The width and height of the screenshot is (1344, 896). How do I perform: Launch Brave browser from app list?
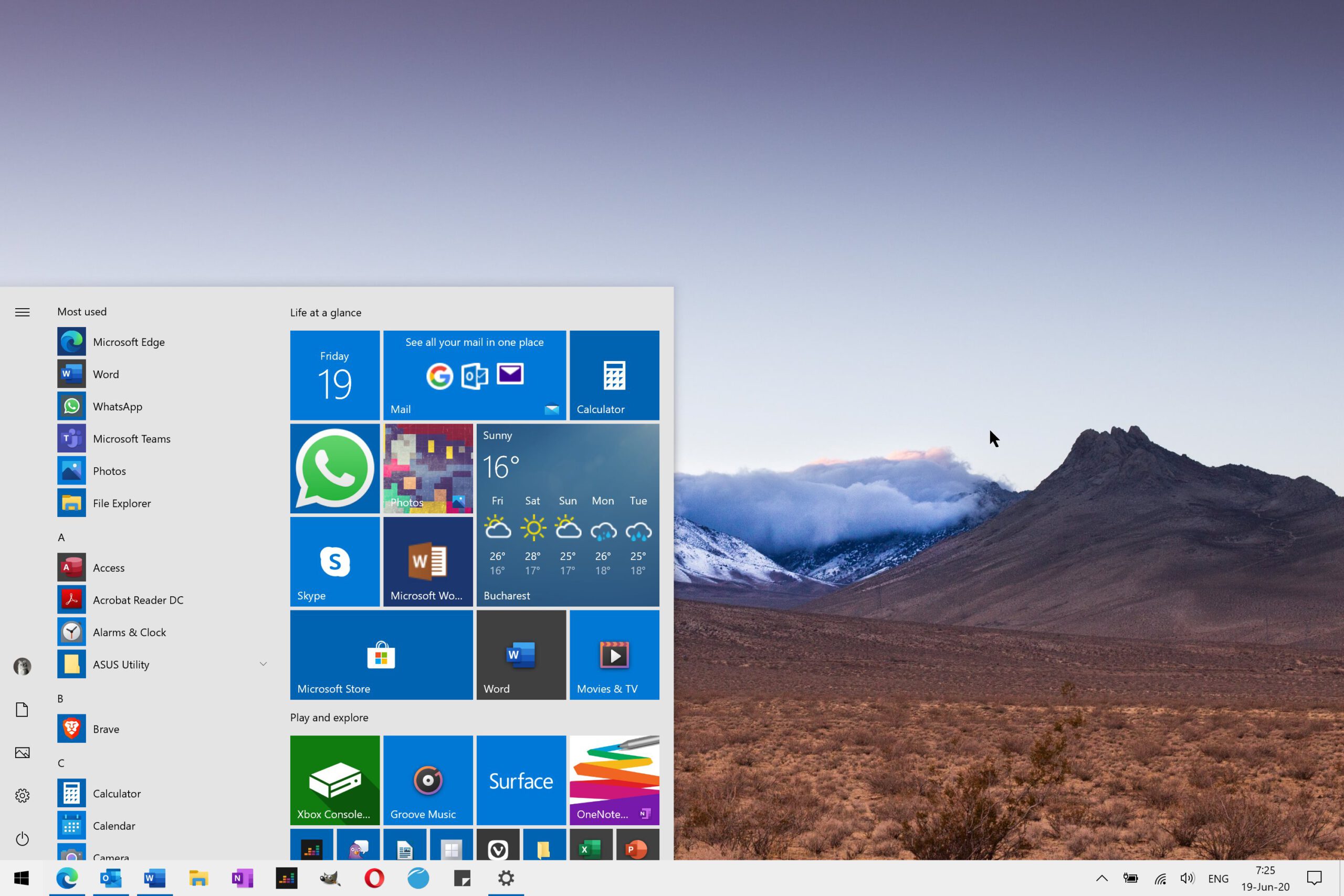[163, 729]
